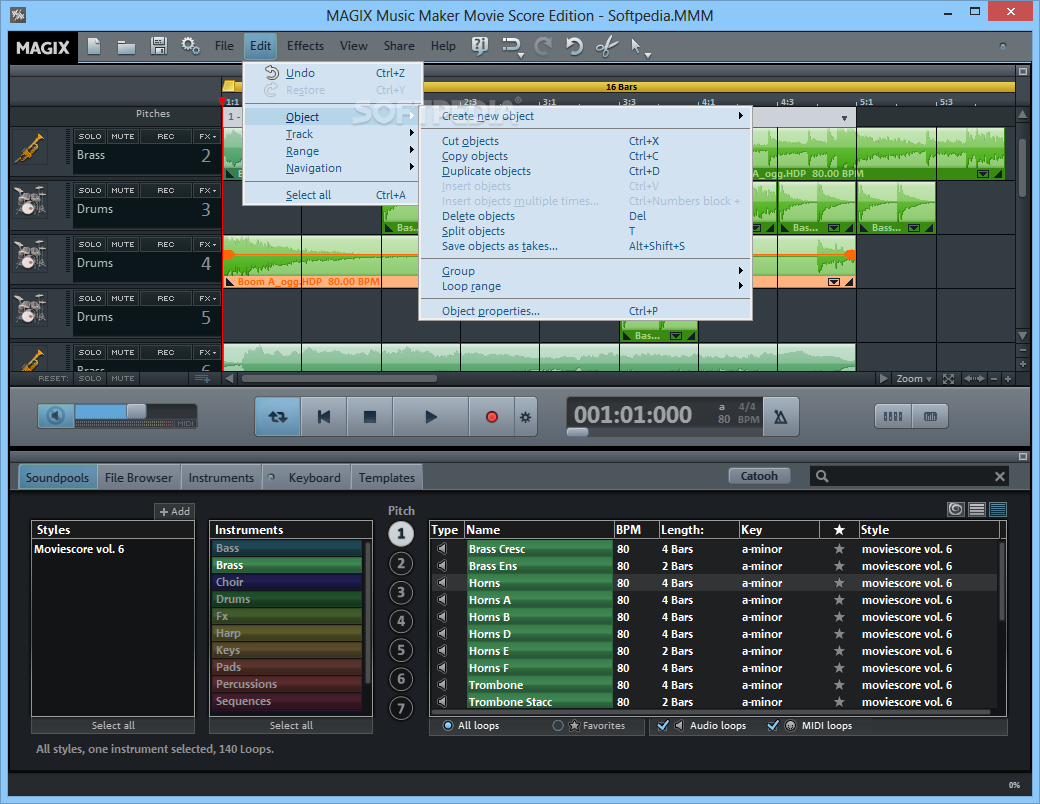Preview the Horns loop speaker icon
The height and width of the screenshot is (804, 1040).
click(442, 582)
